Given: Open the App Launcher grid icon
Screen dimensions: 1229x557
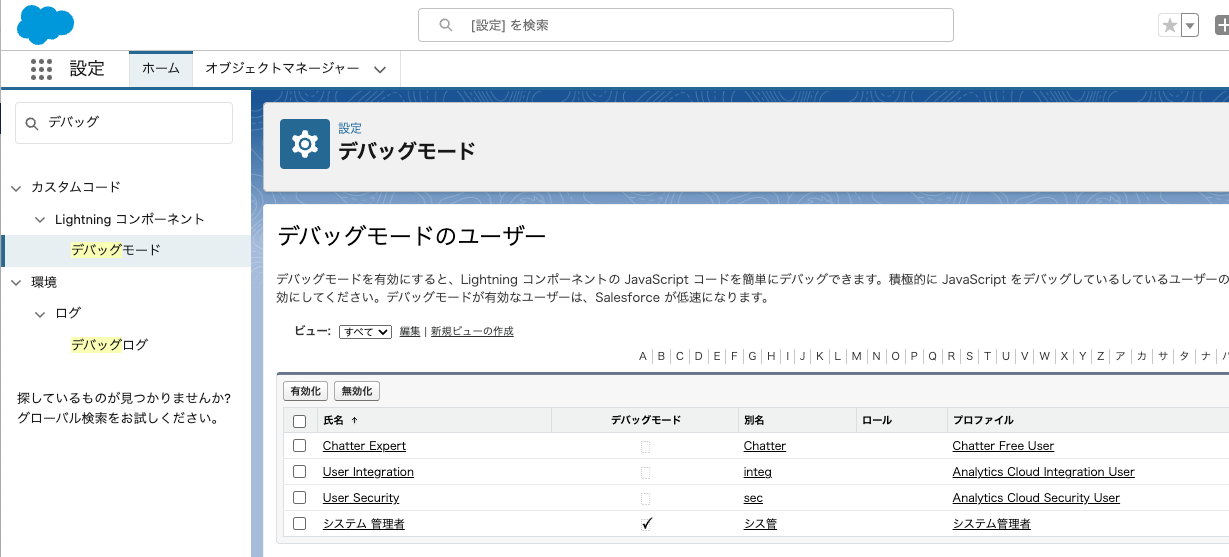Looking at the screenshot, I should coord(41,69).
